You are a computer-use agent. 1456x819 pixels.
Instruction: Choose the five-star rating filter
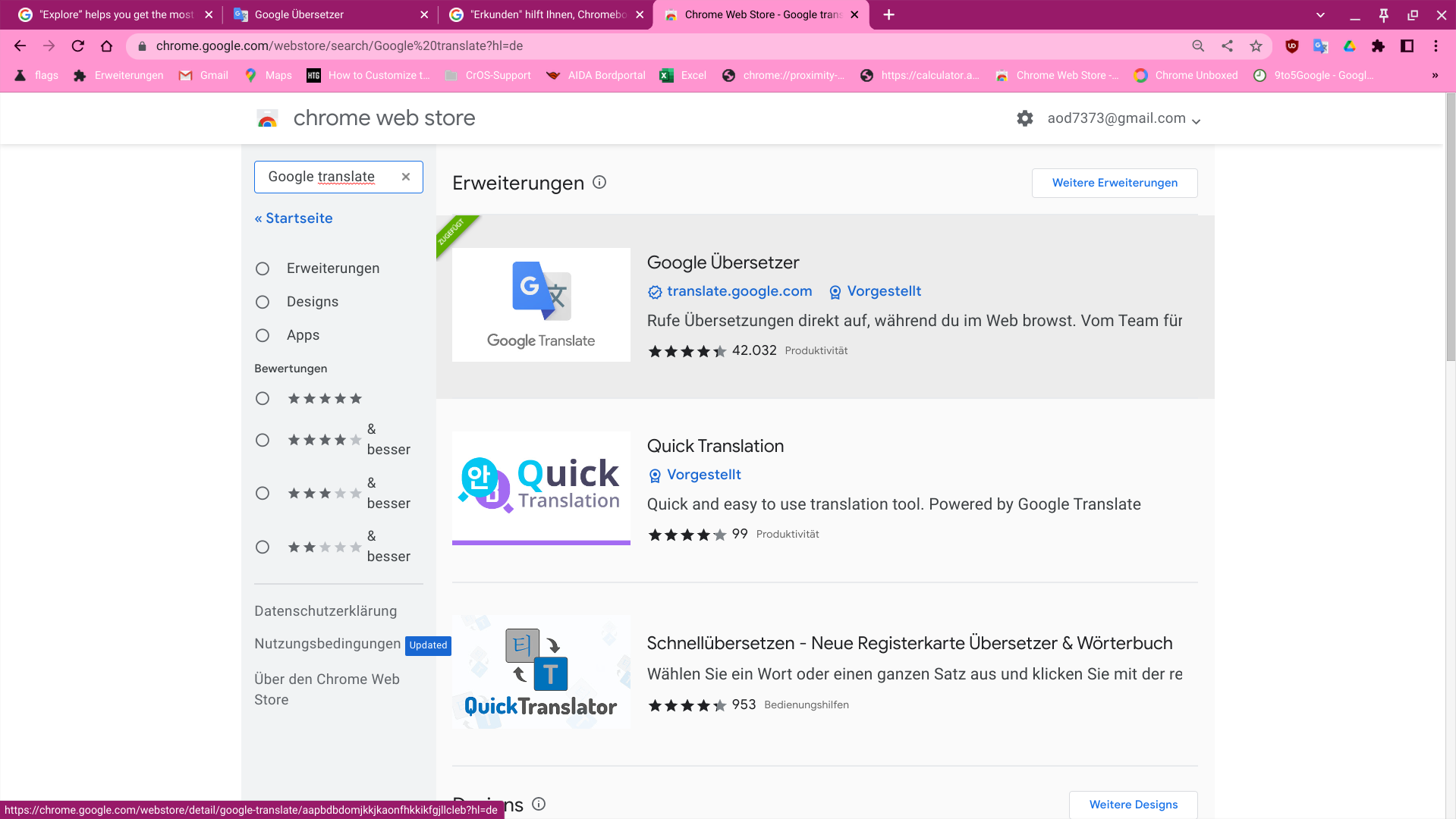[263, 399]
